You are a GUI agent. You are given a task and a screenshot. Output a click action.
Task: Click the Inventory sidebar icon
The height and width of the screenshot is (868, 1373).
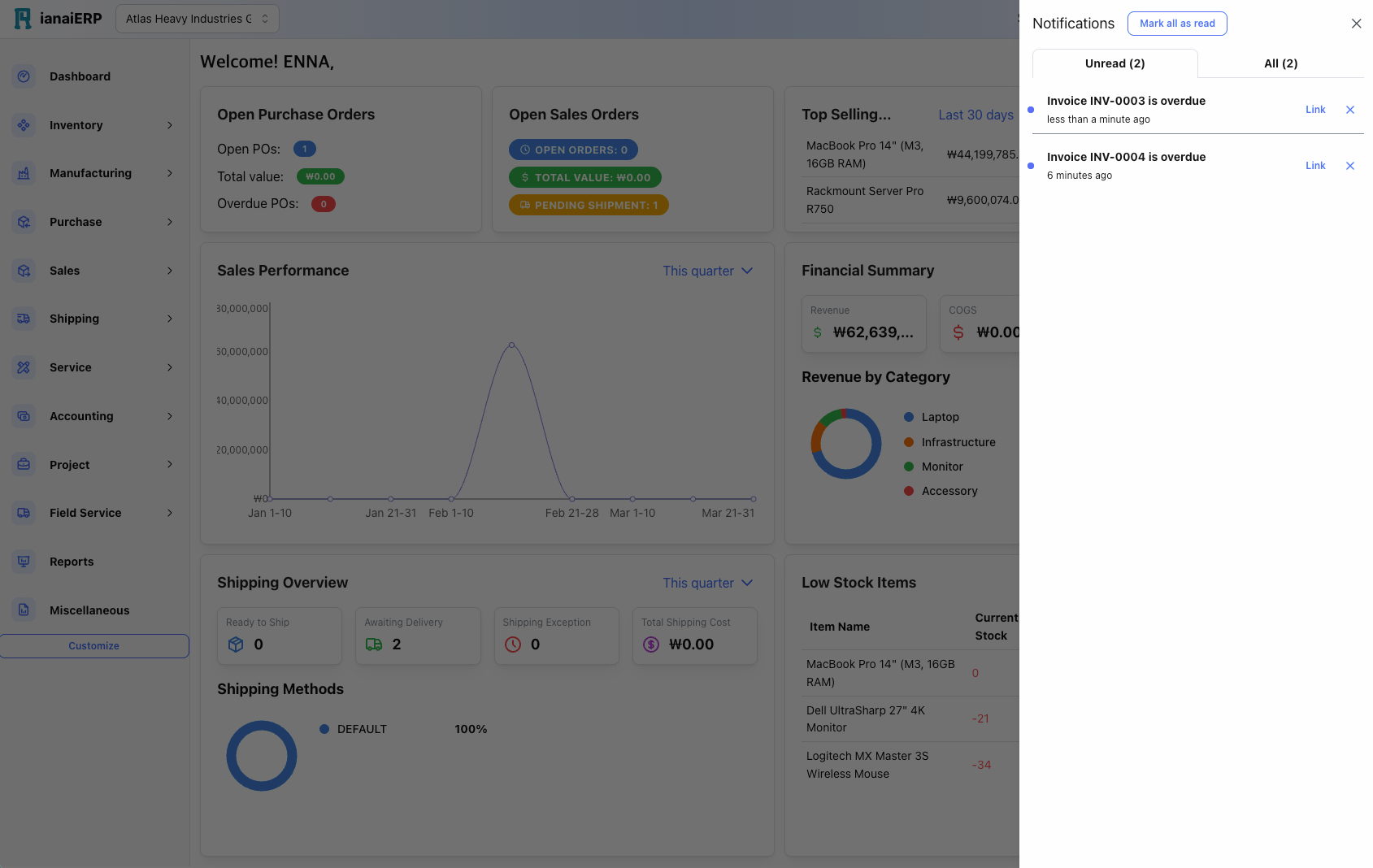[x=24, y=125]
